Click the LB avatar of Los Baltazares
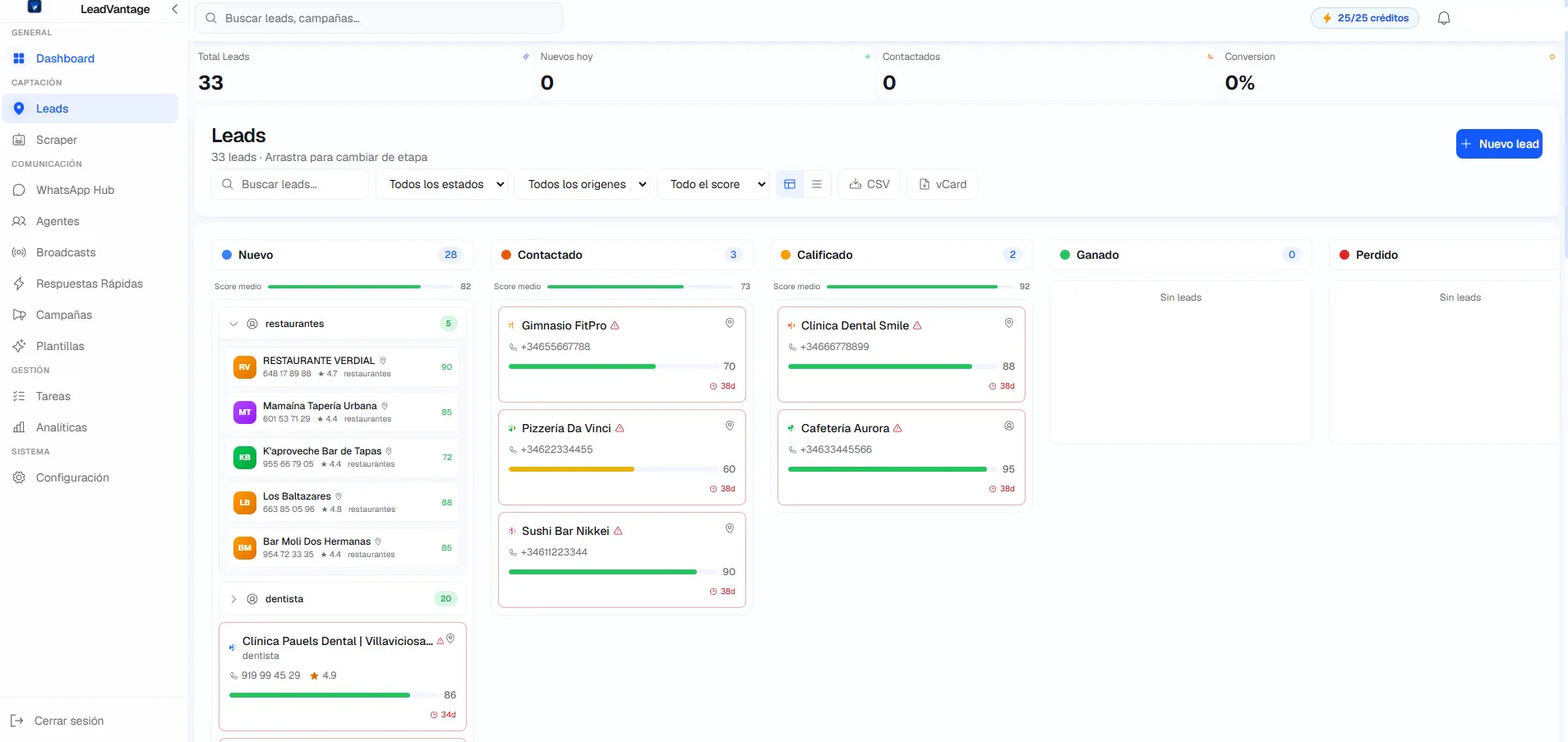This screenshot has height=742, width=1568. tap(245, 503)
